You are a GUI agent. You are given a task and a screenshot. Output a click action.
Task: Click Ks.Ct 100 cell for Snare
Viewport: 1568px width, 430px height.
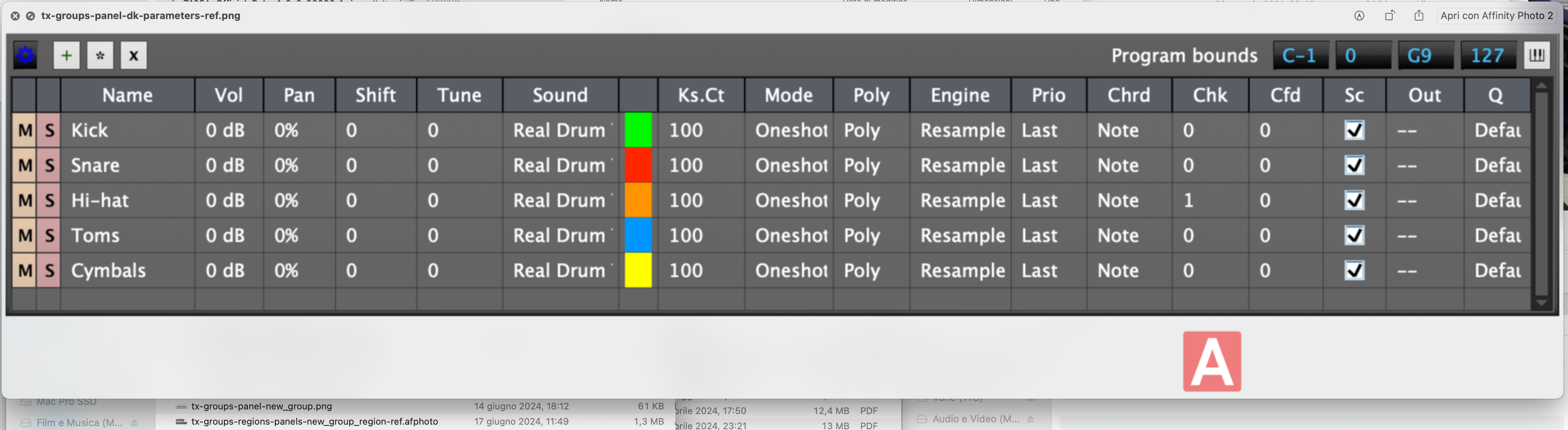701,165
